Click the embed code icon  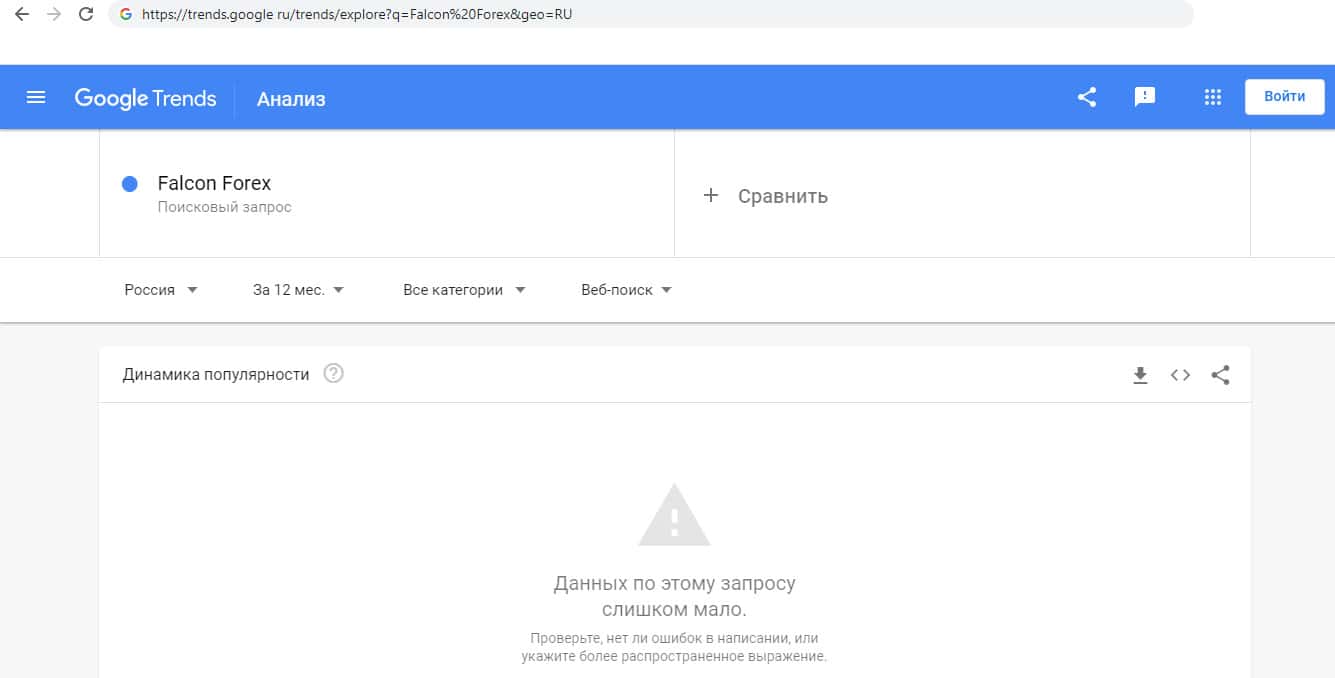(x=1180, y=376)
